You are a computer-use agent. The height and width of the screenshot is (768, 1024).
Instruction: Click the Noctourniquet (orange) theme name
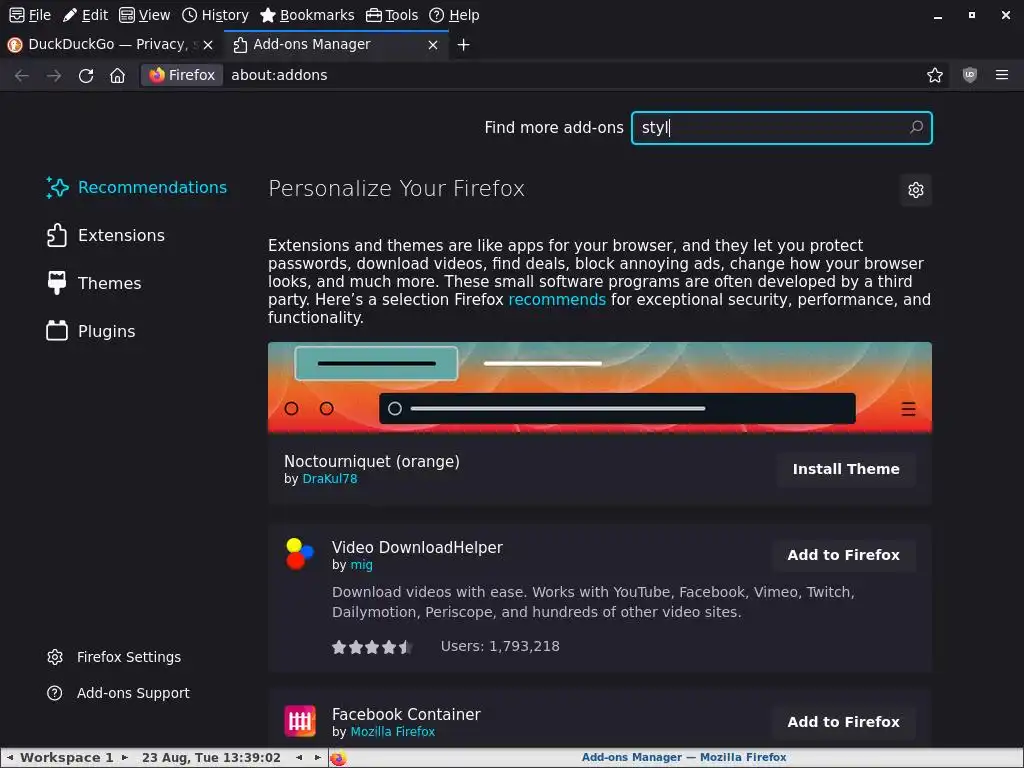click(x=372, y=462)
